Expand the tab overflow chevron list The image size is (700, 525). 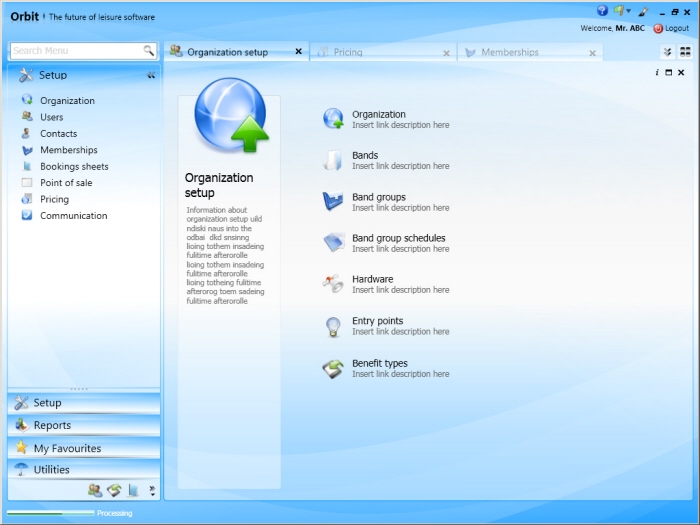click(667, 52)
